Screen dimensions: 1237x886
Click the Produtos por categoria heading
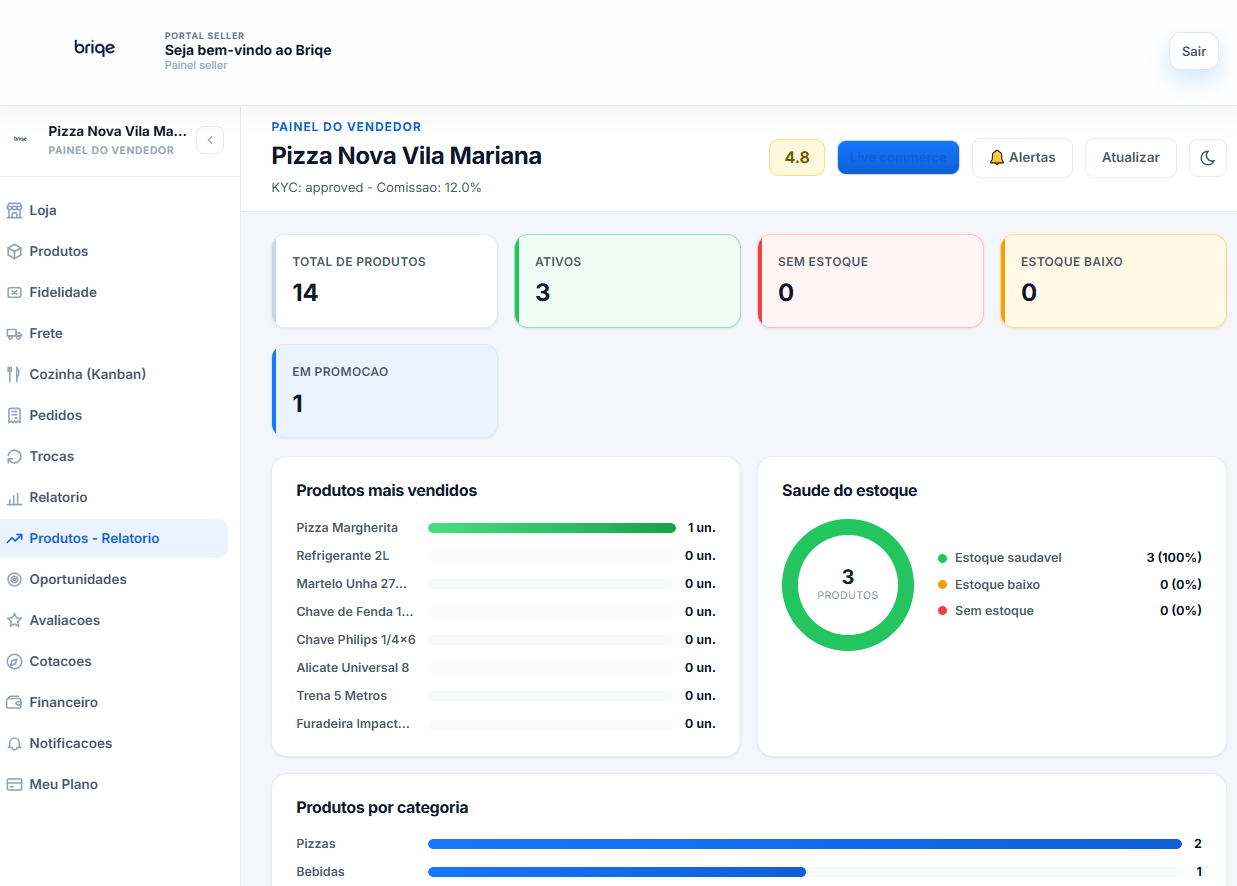tap(382, 808)
